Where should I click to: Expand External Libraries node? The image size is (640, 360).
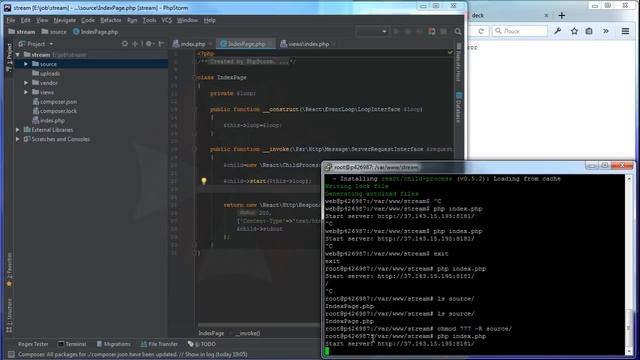(18, 130)
